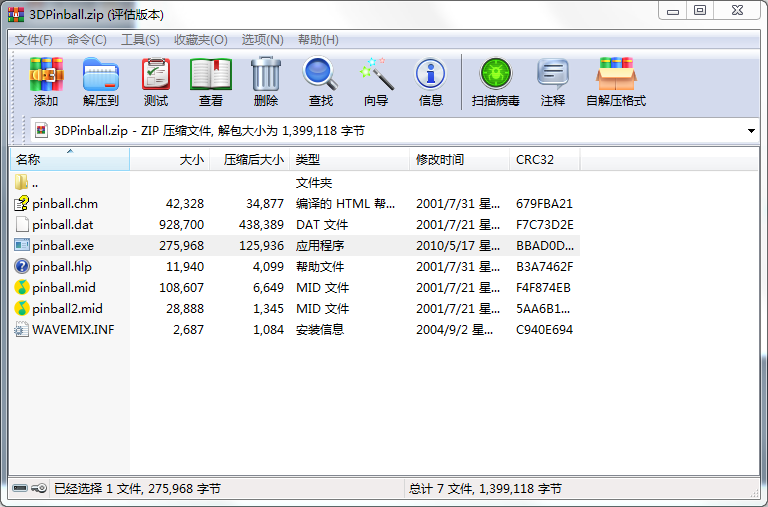
Task: Open the 向导 (Wizard) wand icon
Action: click(376, 74)
